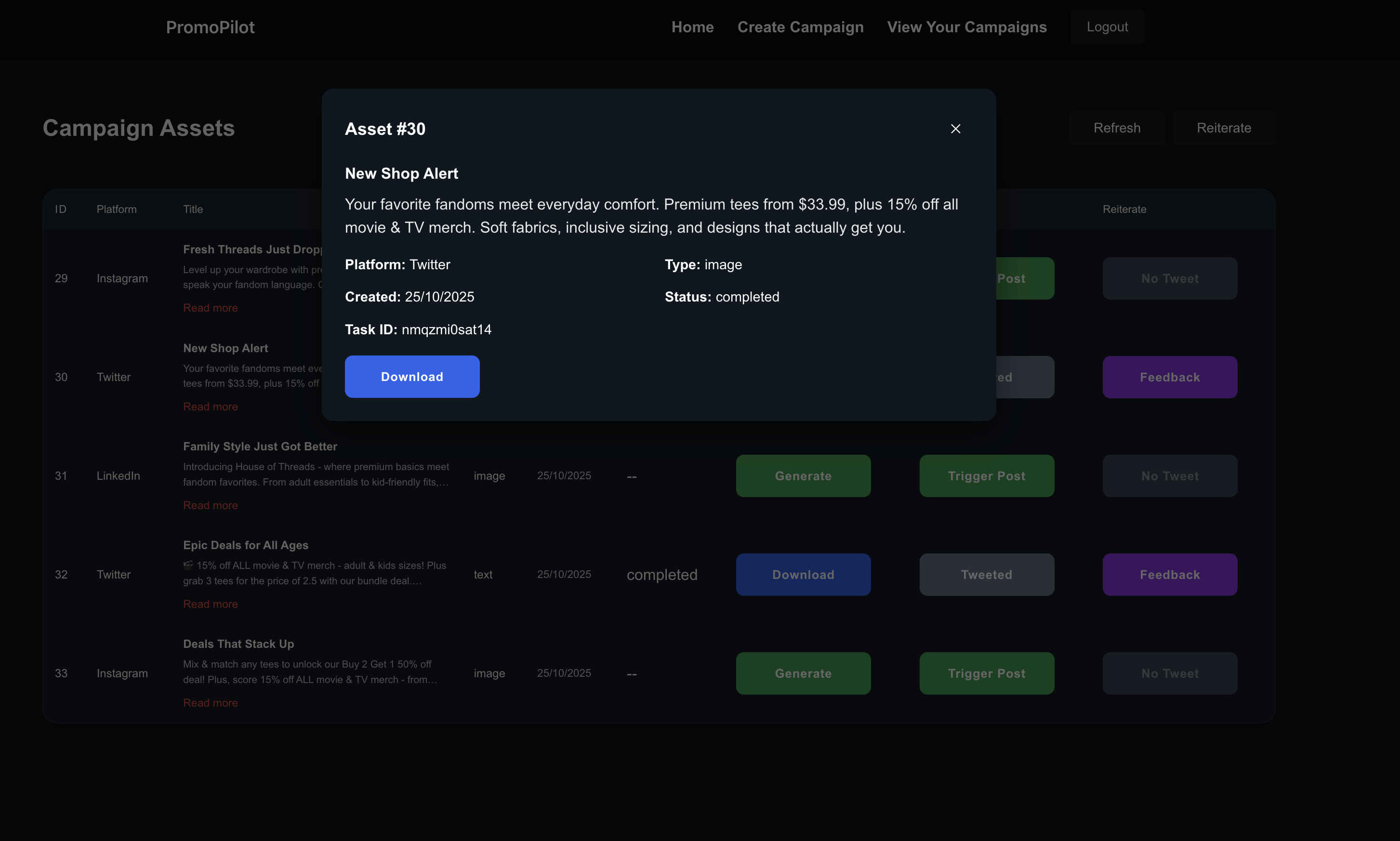The width and height of the screenshot is (1400, 841).
Task: Trigger Post for asset 33
Action: pos(986,673)
